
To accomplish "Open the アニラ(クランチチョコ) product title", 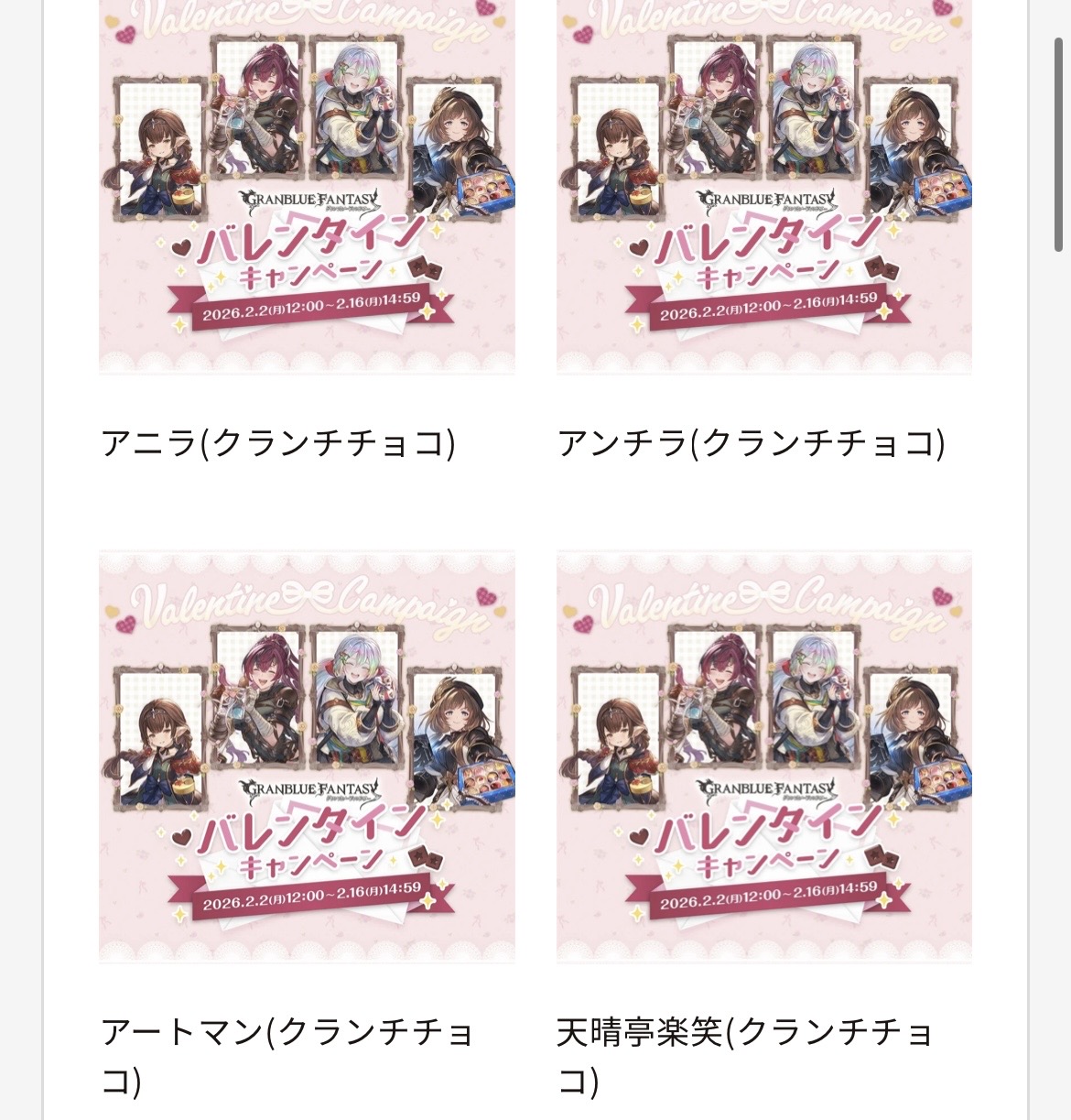I will [278, 443].
